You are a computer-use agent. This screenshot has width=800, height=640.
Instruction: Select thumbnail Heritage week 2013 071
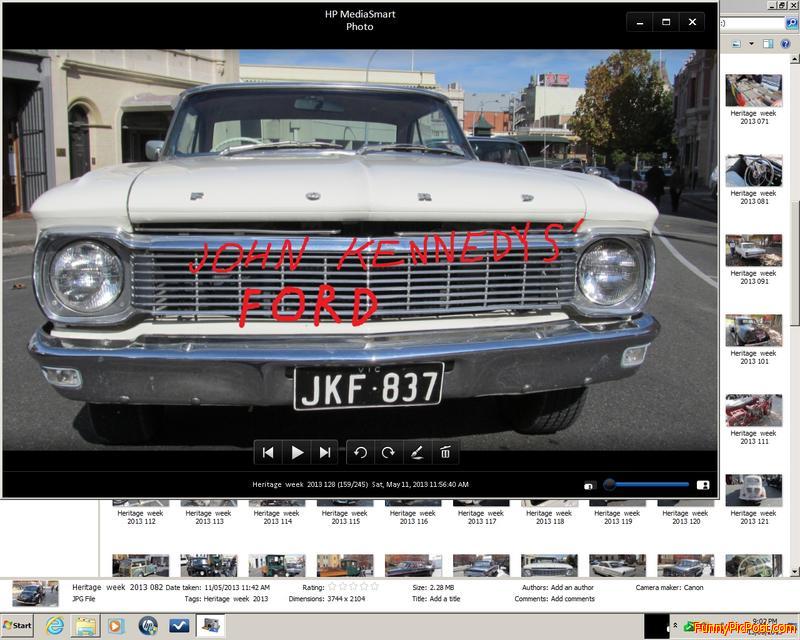pos(754,90)
